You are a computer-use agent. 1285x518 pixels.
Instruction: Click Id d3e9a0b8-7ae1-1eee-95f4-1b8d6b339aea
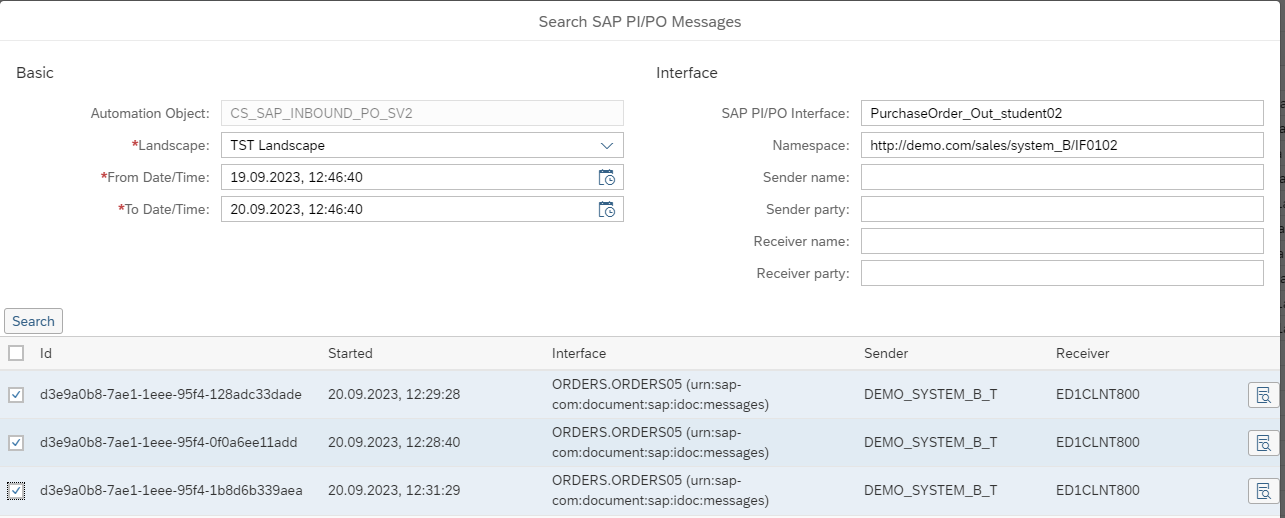click(171, 491)
